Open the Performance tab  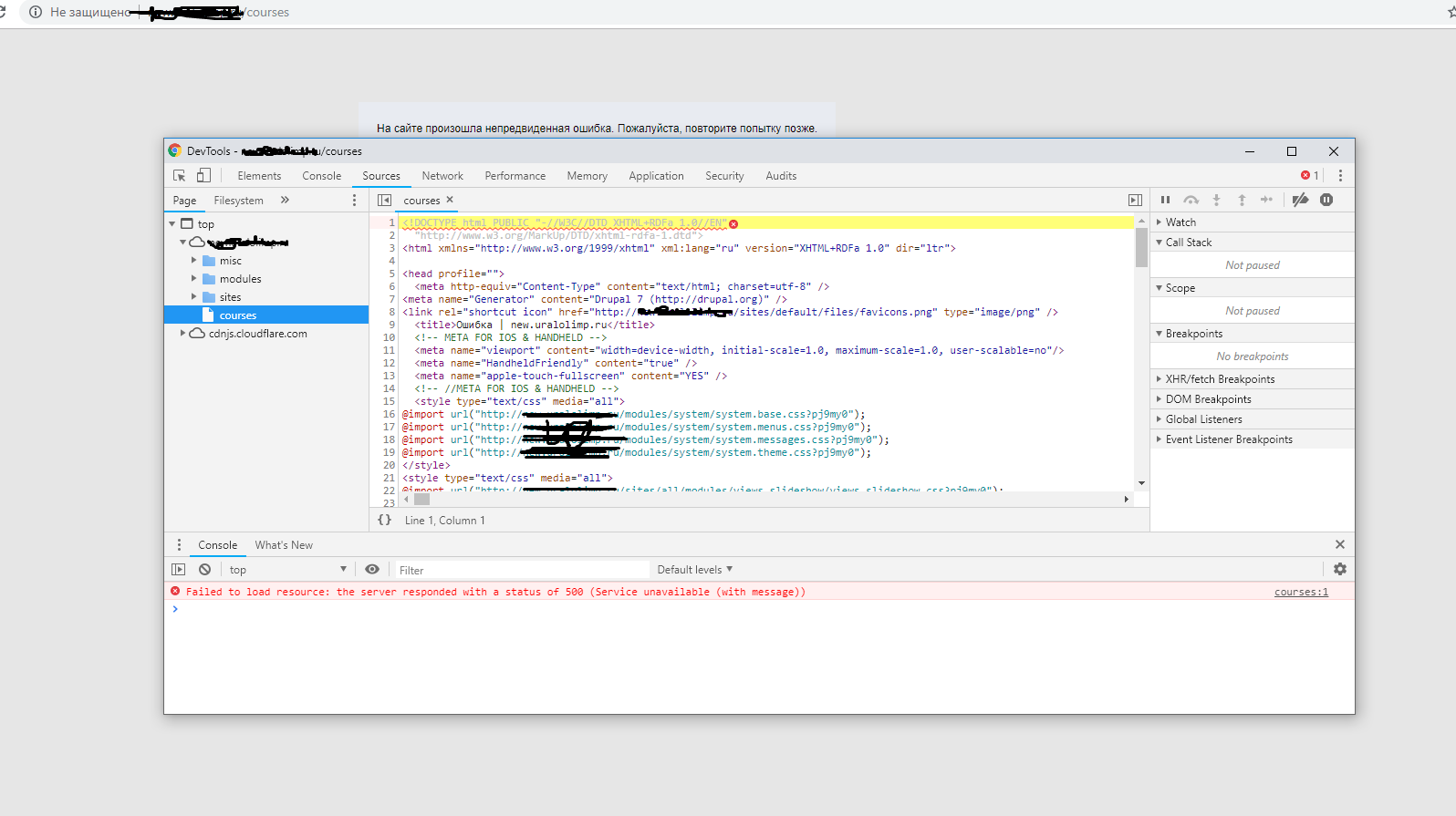(x=515, y=175)
